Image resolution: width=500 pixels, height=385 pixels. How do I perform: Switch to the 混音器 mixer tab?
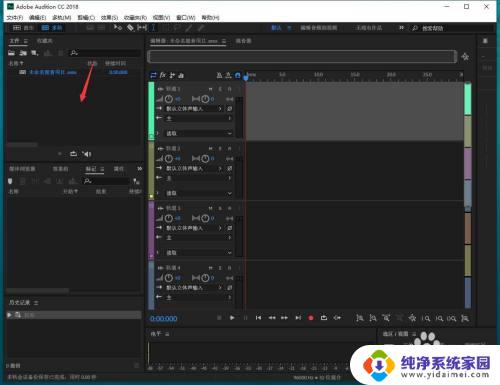pos(243,41)
